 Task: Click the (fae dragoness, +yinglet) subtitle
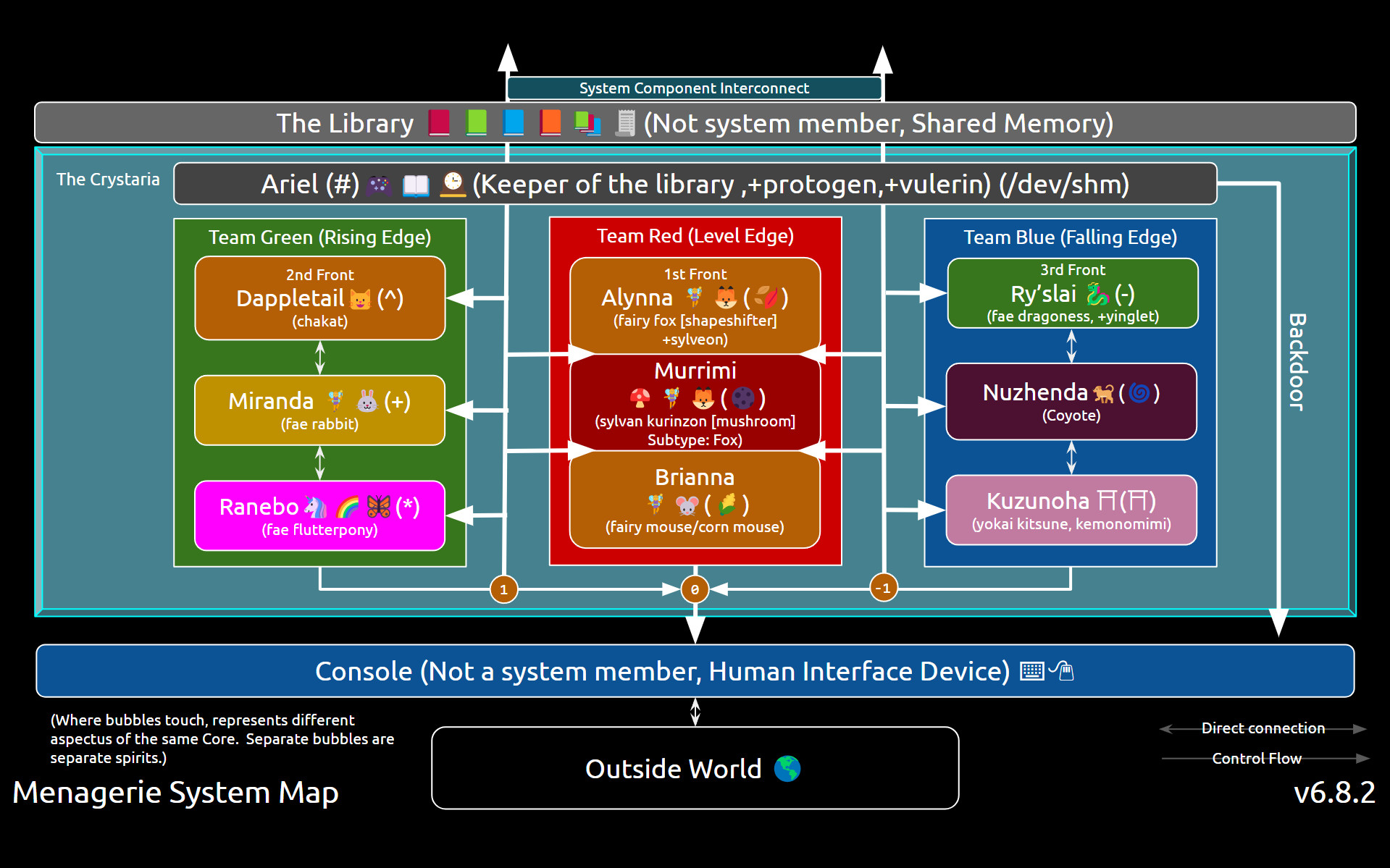1073,316
